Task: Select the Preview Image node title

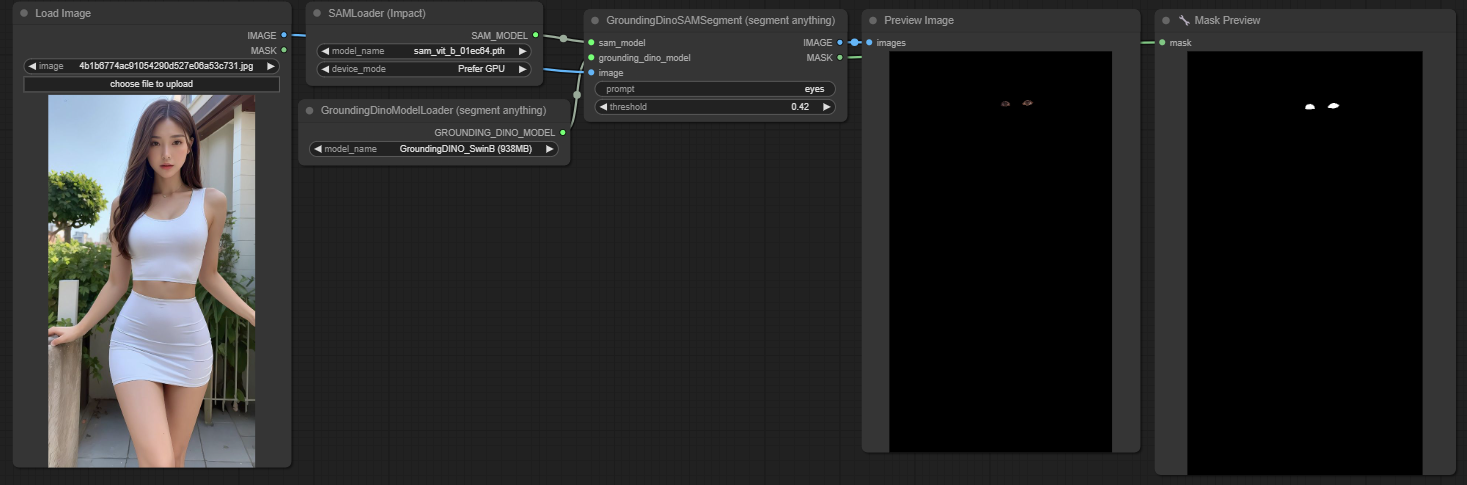Action: tap(919, 20)
